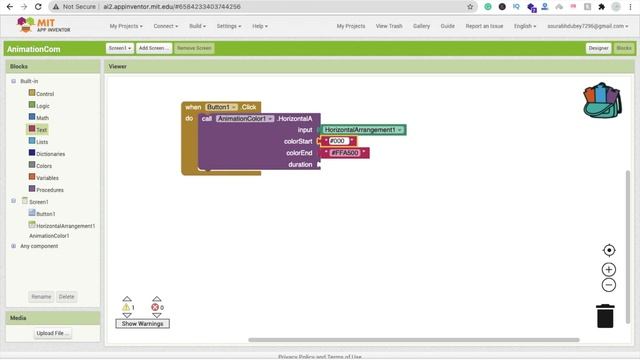Jump to the previous error
Image resolution: width=640 pixels, height=360 pixels.
157,299
